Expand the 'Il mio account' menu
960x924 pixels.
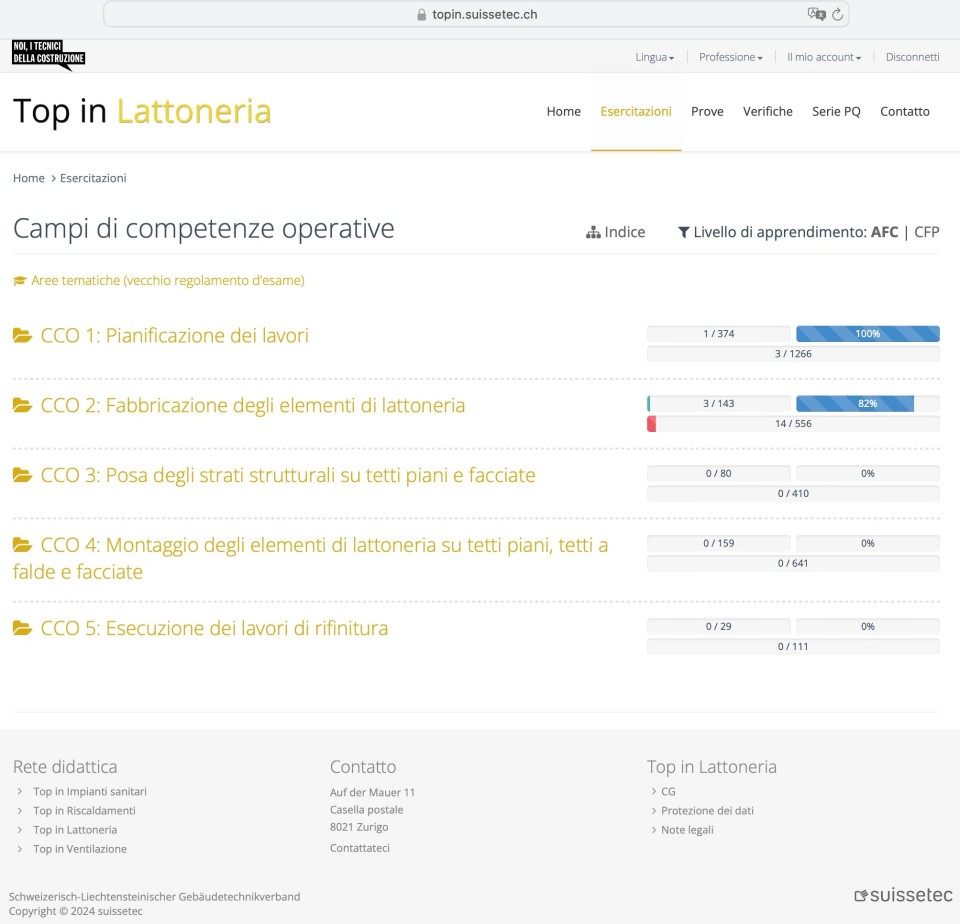coord(823,57)
